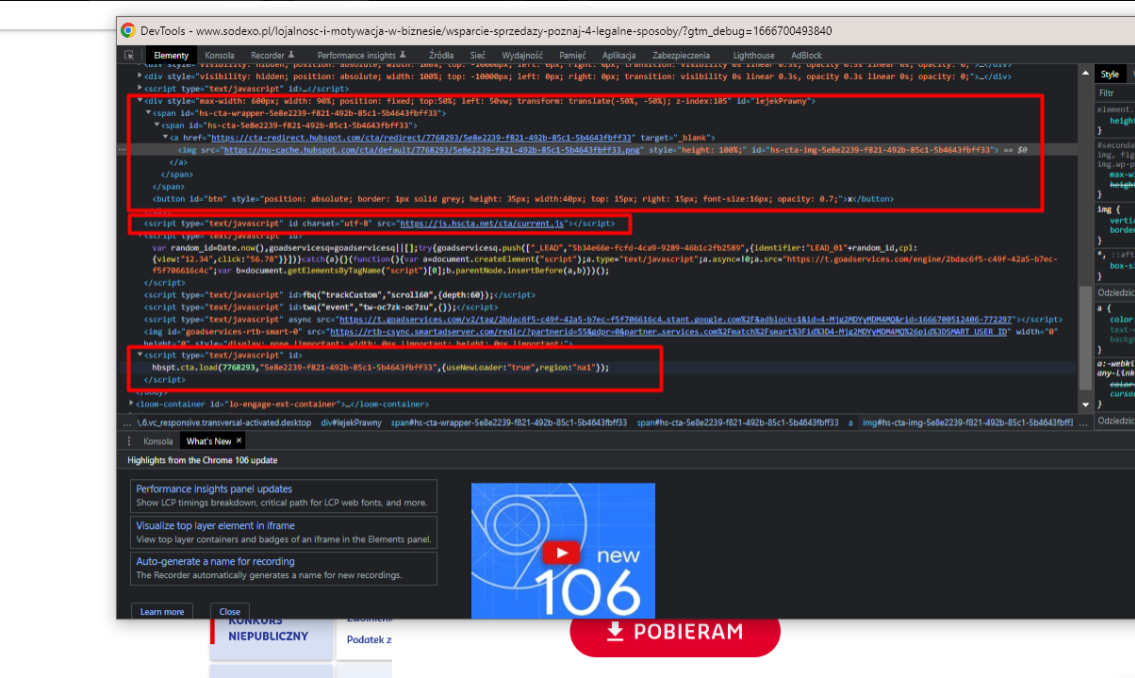This screenshot has height=678, width=1135.
Task: Select img#hs-cta-img breadcrumb item
Action: (x=968, y=423)
